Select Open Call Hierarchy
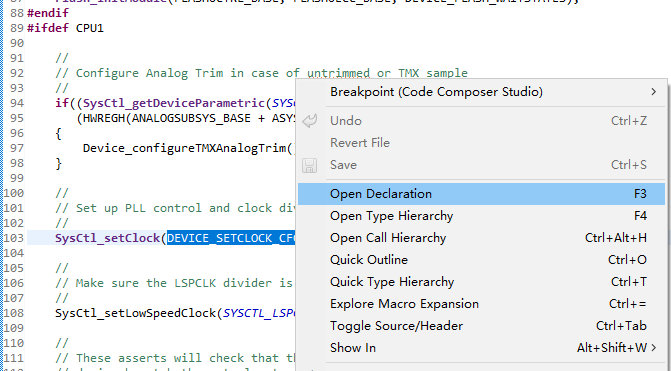 [x=481, y=238]
